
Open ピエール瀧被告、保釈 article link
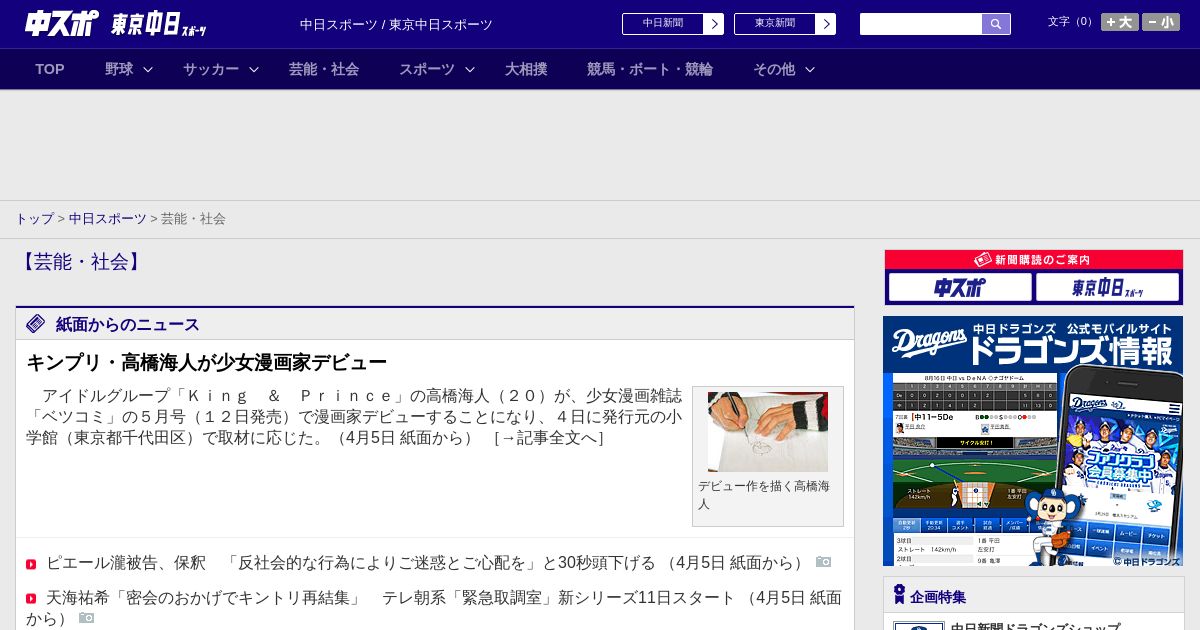point(427,563)
